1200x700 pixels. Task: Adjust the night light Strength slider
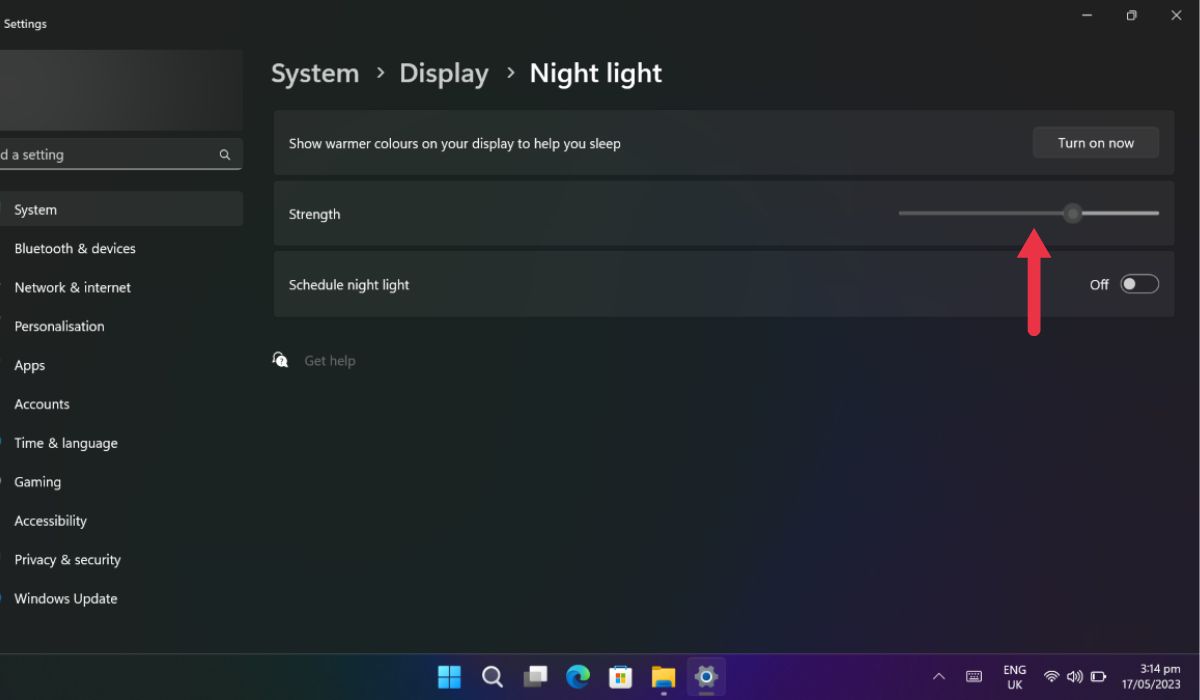1072,213
